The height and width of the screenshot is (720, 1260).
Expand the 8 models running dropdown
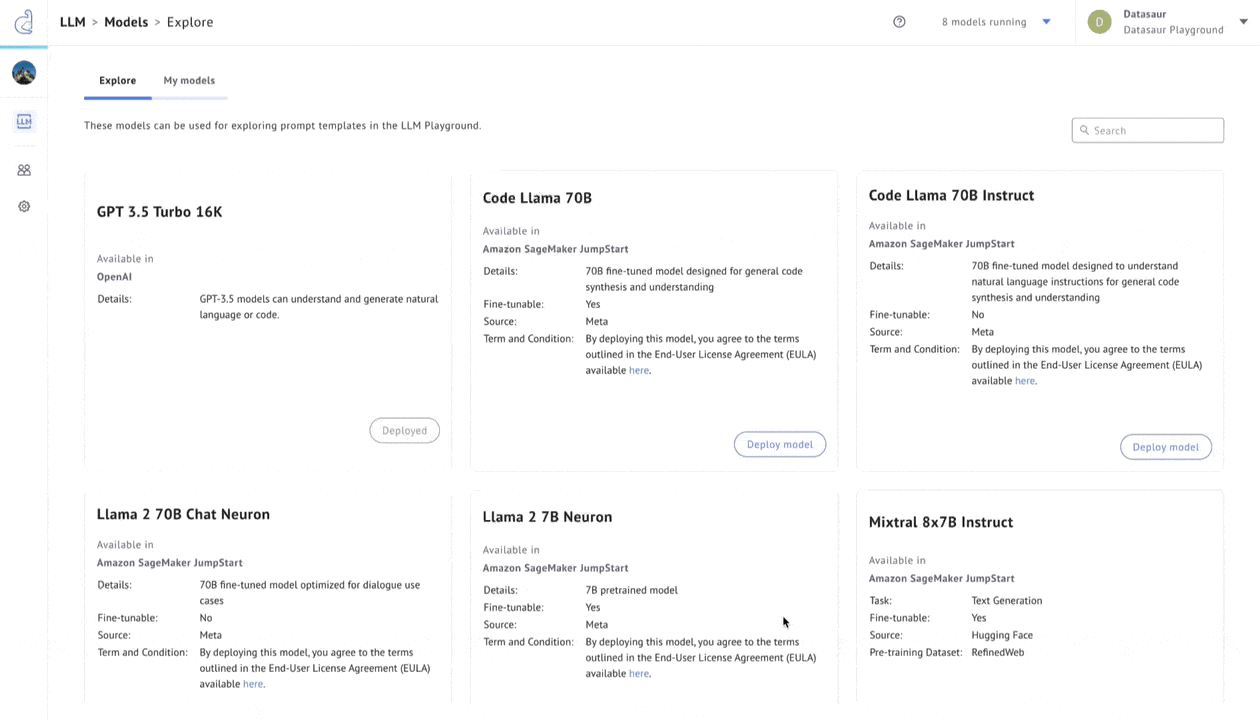[x=1046, y=22]
